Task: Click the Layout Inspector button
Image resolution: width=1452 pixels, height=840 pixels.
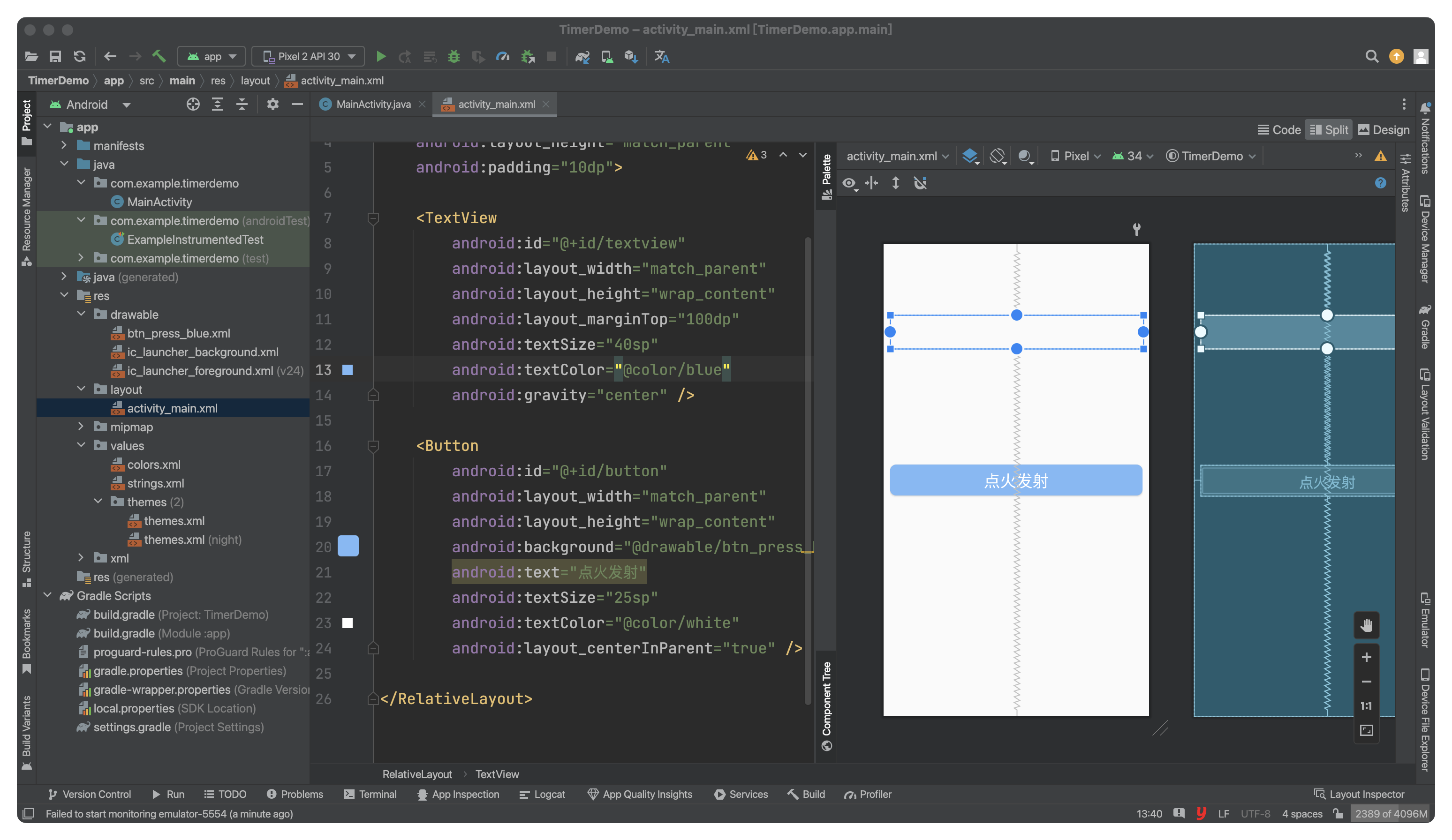Action: coord(1359,795)
